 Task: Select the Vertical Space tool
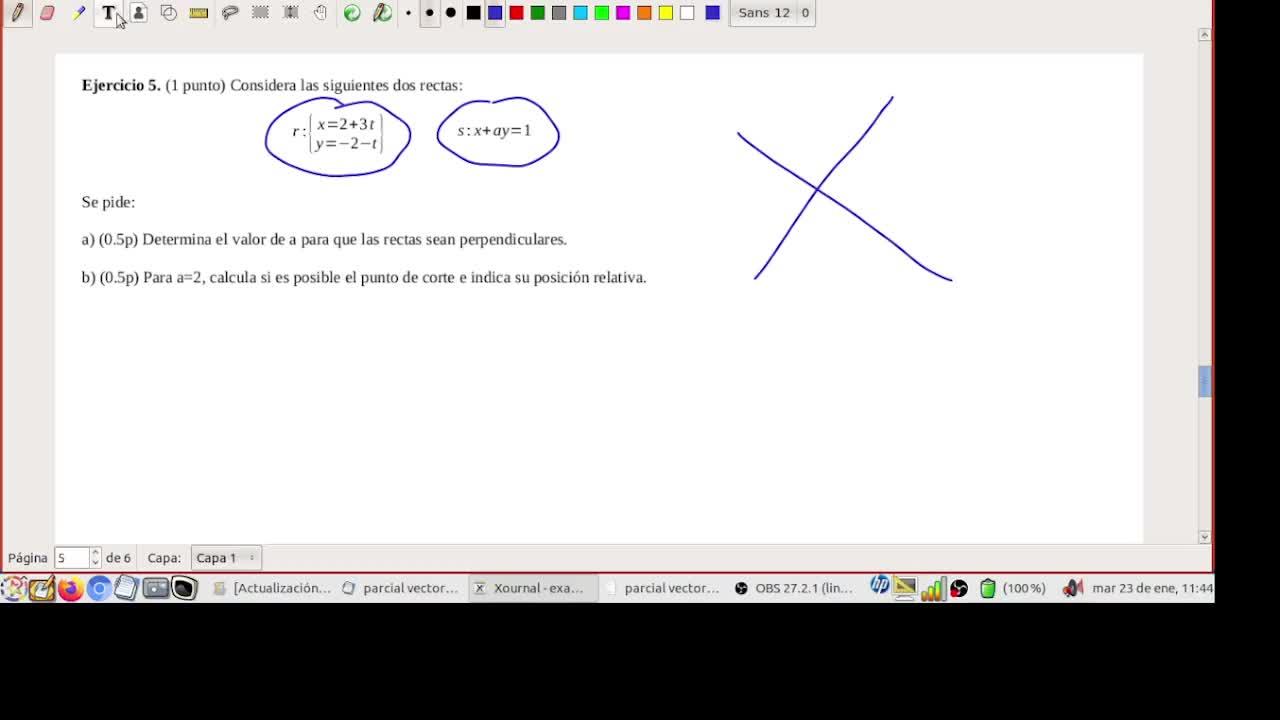(291, 13)
